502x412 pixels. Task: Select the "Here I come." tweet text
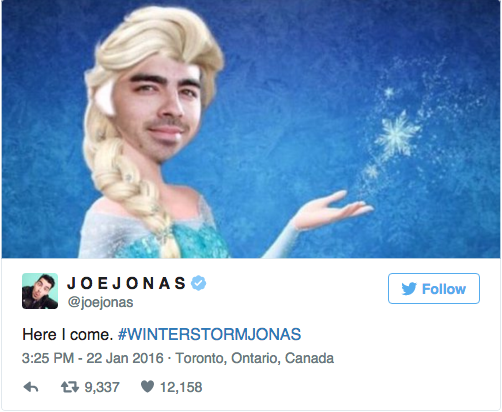(68, 334)
